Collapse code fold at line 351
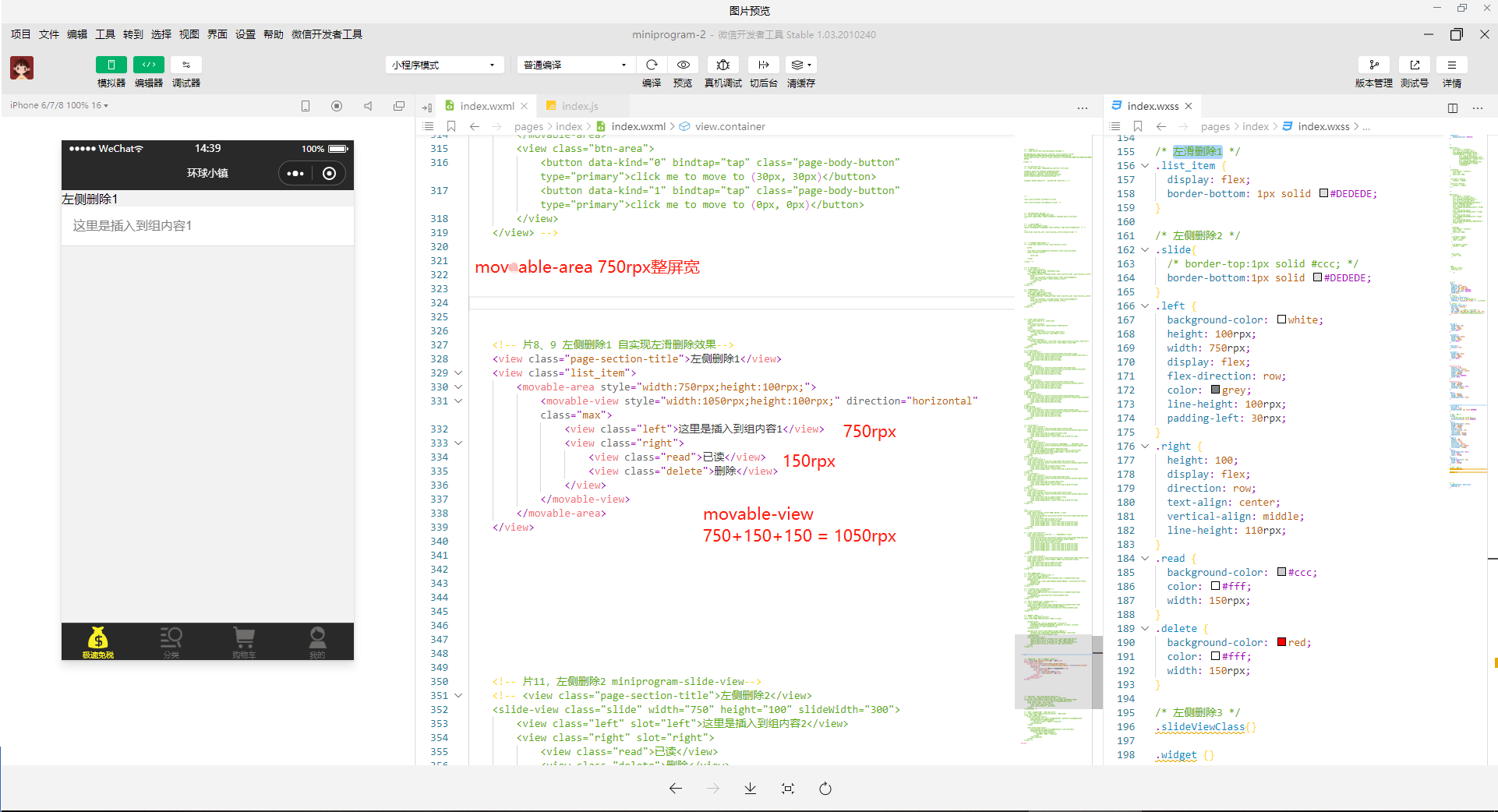The width and height of the screenshot is (1498, 812). coord(458,696)
